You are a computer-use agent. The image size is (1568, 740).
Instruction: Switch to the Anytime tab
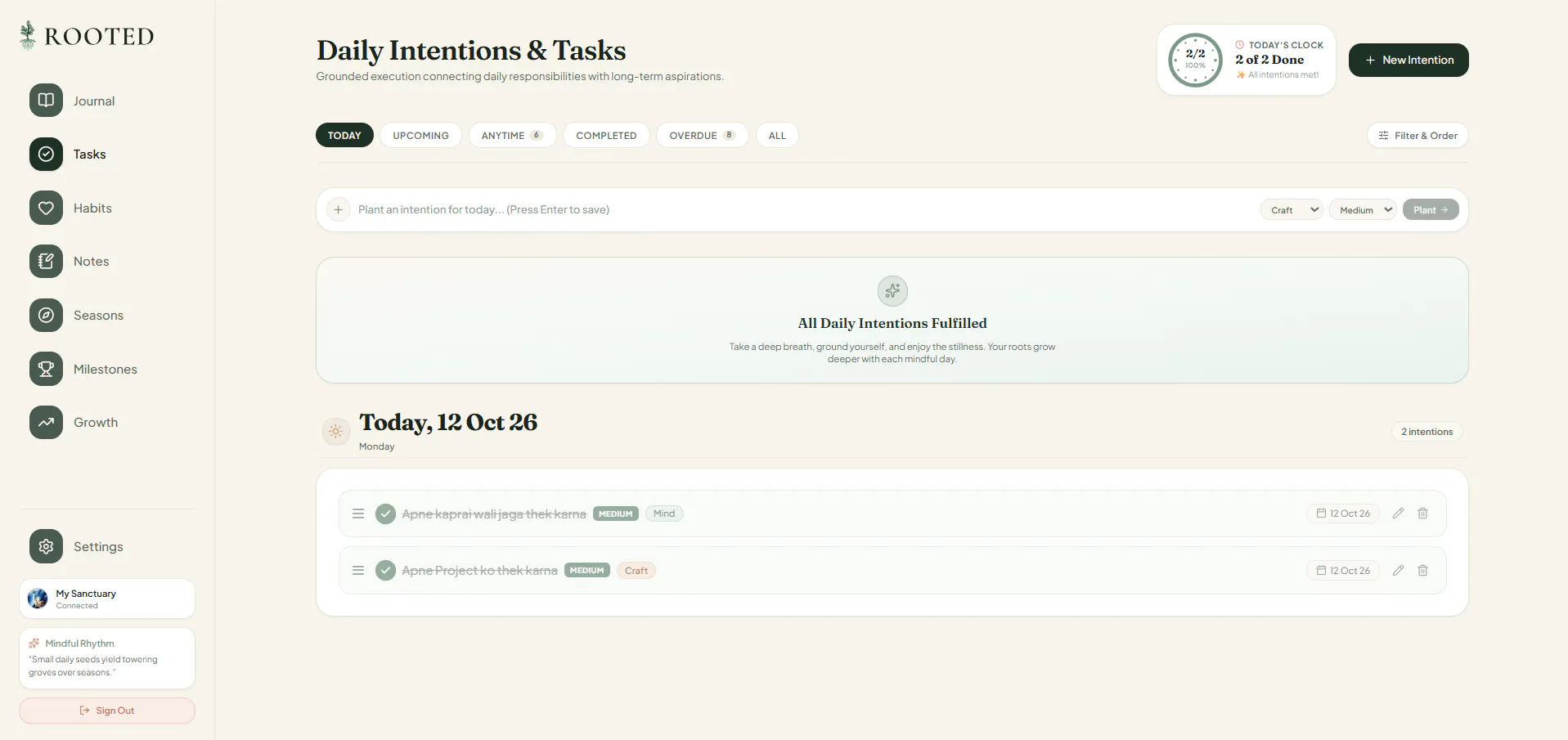[512, 136]
